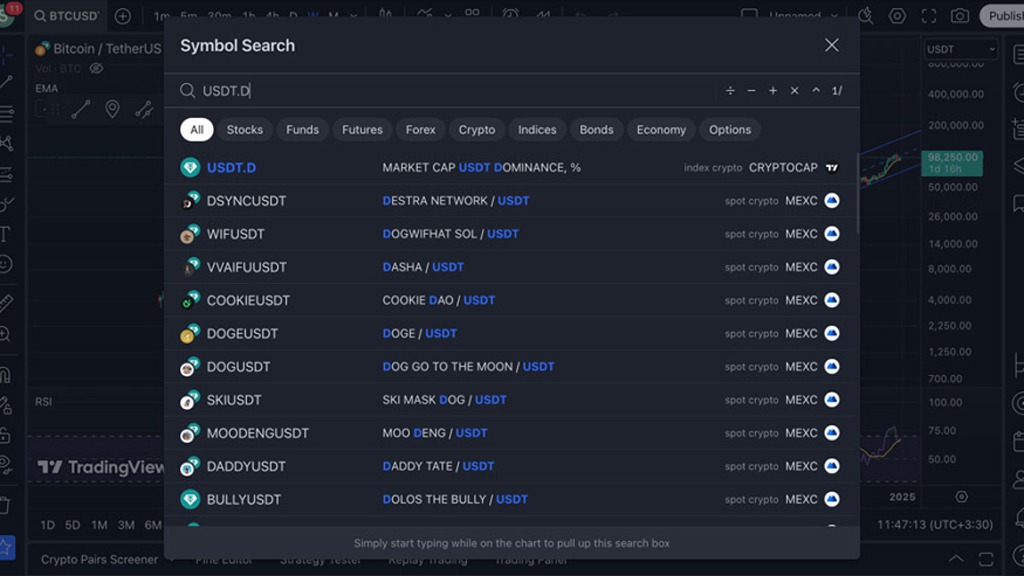Click COOKIE DAO / USDT description text

pyautogui.click(x=438, y=300)
